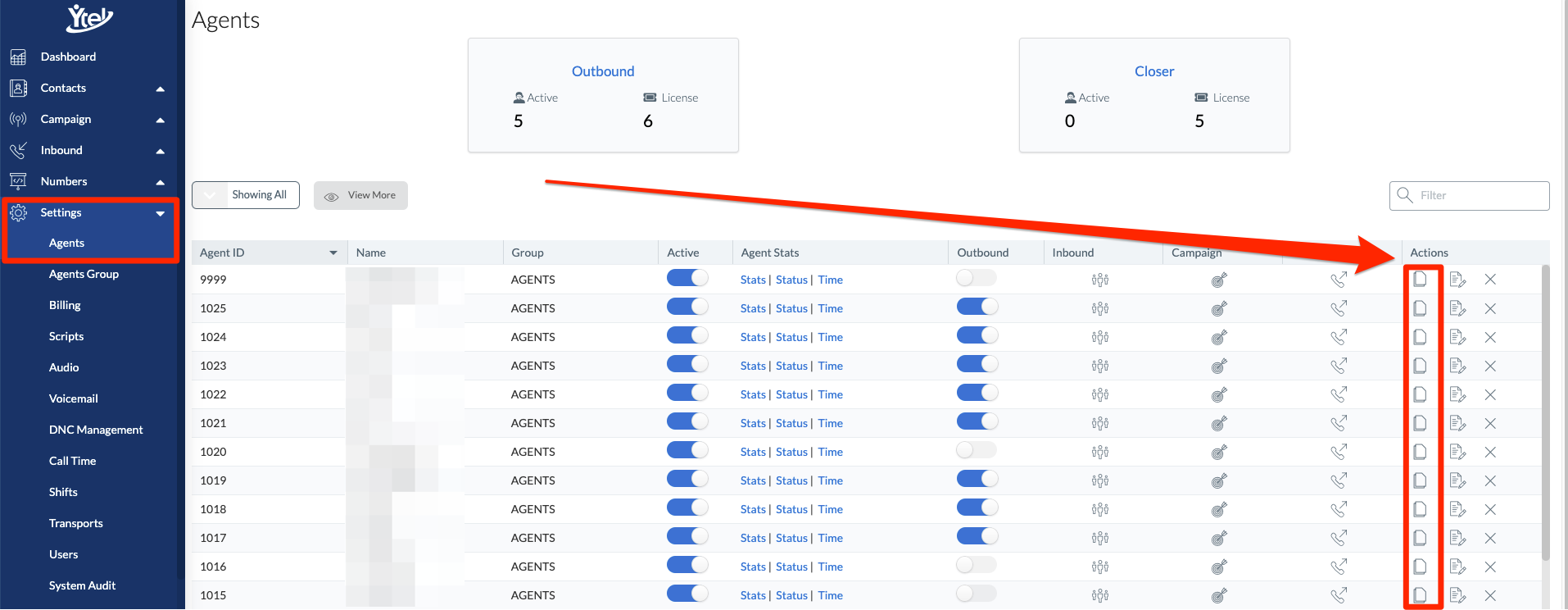Viewport: 1568px width, 610px height.
Task: Open Transports in sidebar
Action: (75, 523)
